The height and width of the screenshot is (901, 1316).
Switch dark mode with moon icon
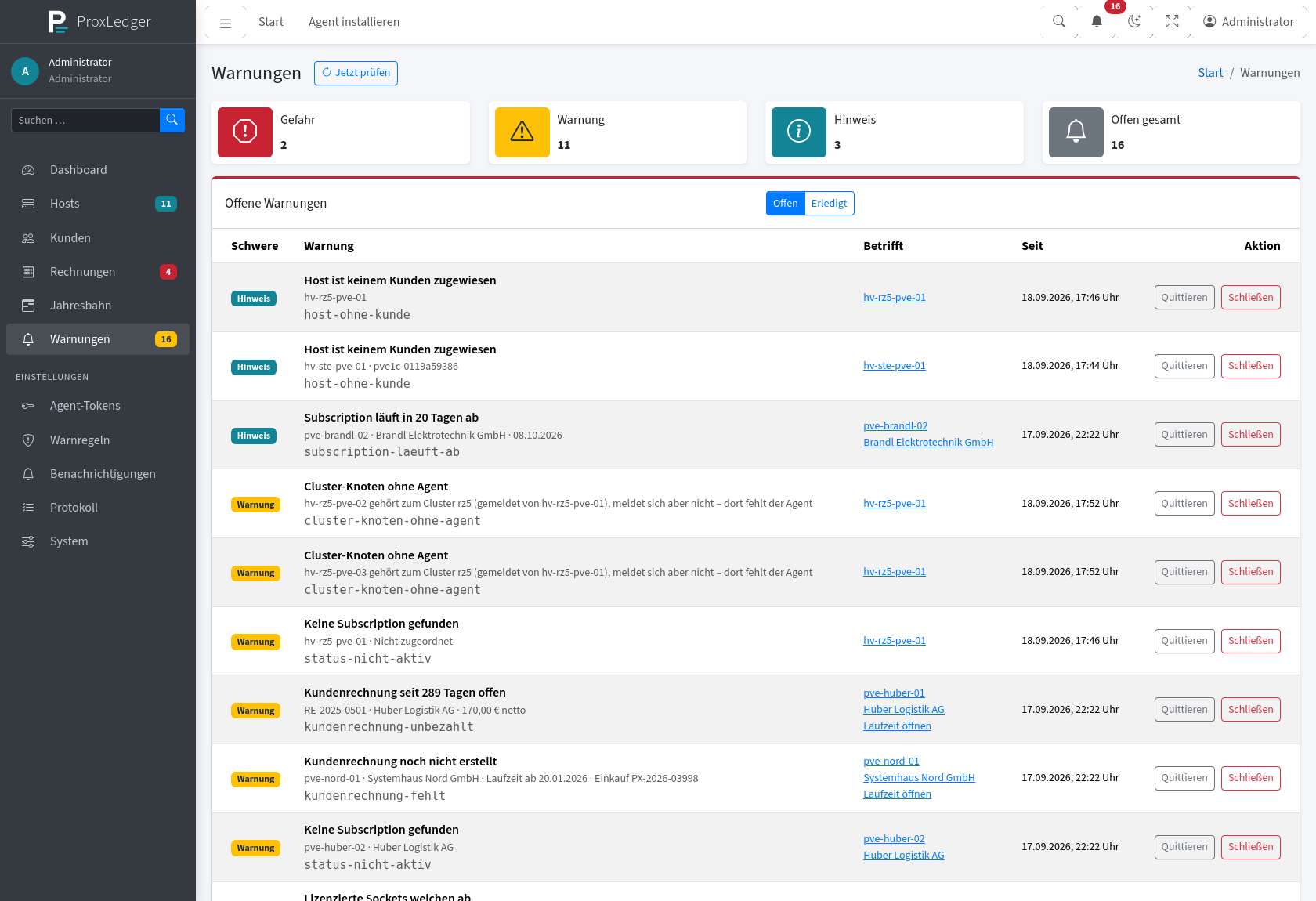[x=1134, y=22]
